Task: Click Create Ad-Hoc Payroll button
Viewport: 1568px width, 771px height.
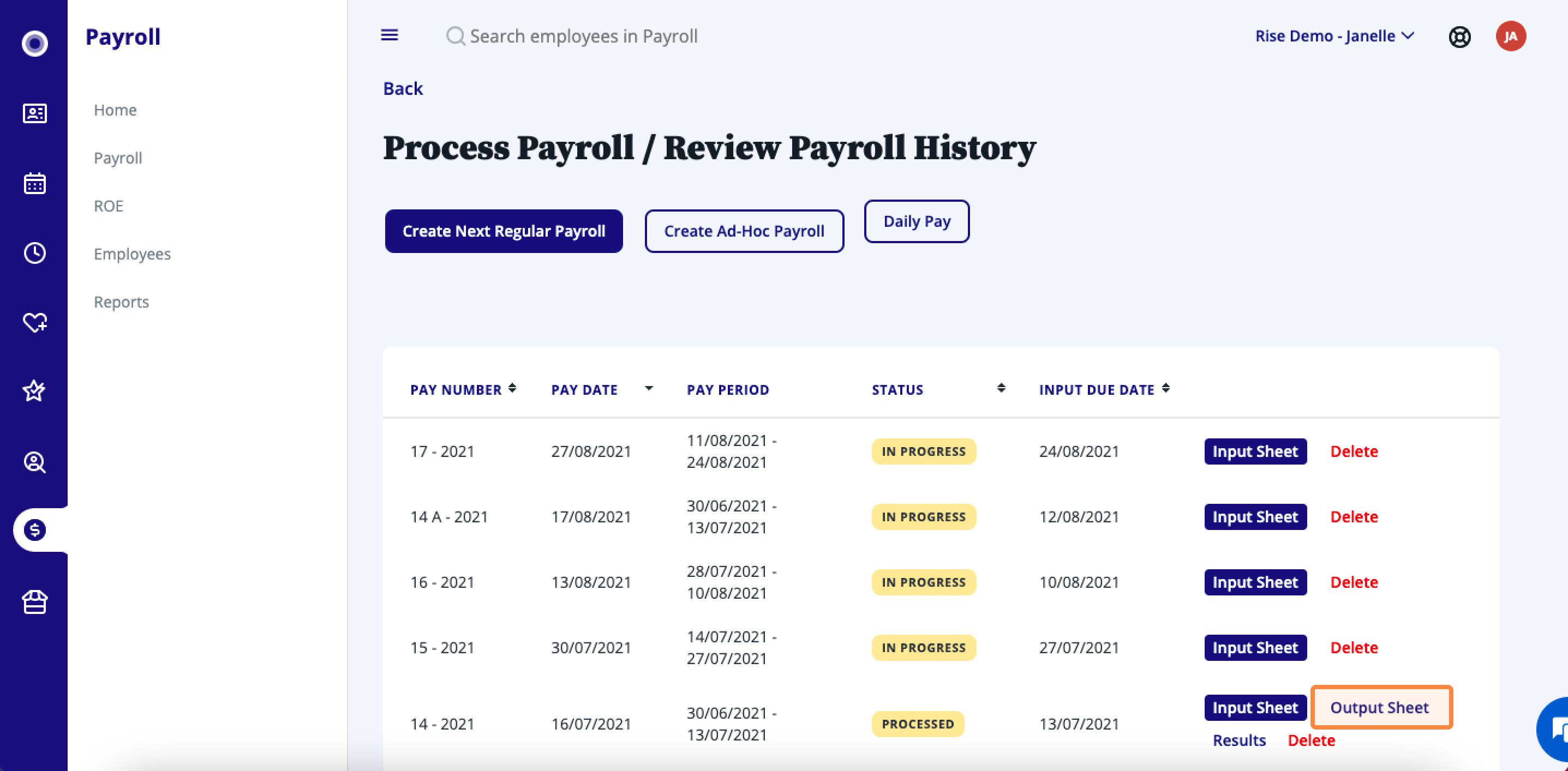Action: [x=744, y=231]
